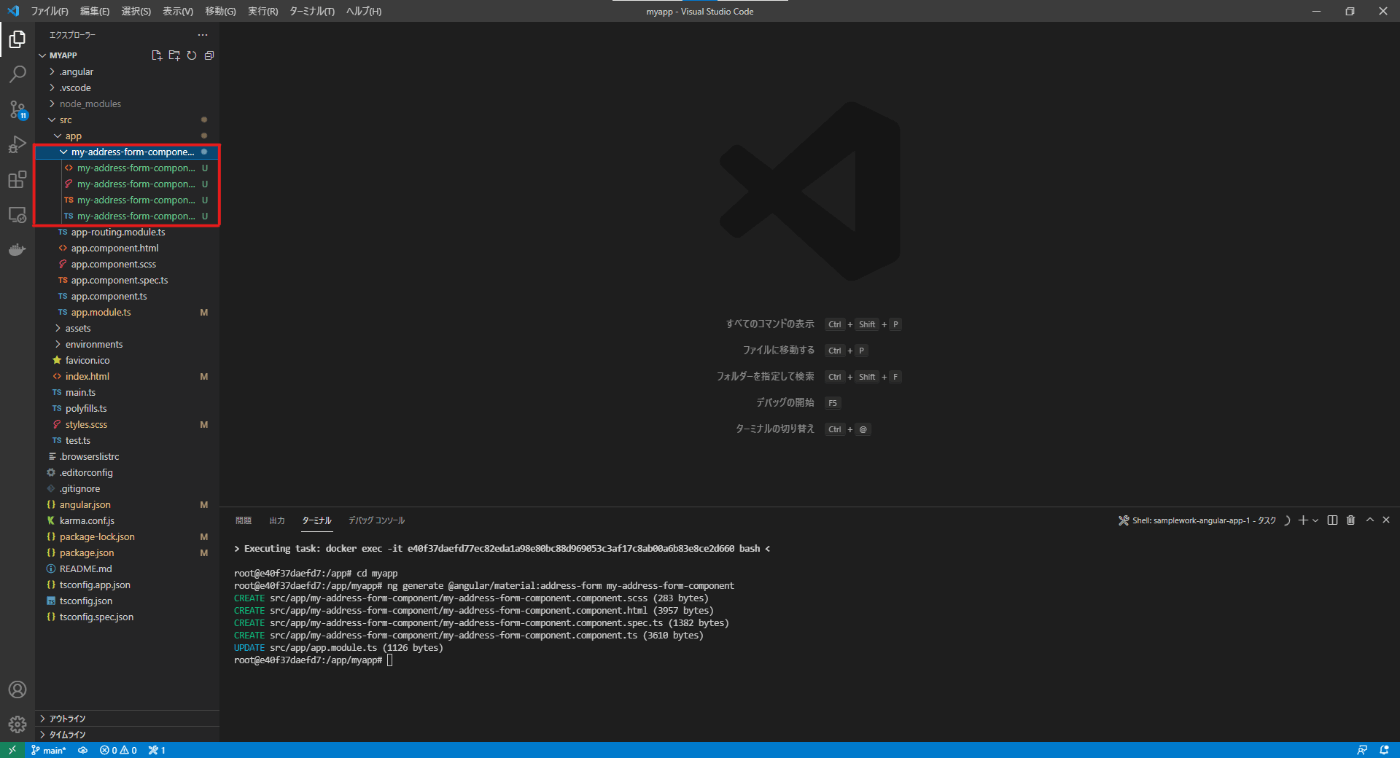Open the Accounts menu icon
This screenshot has height=758, width=1400.
17,690
